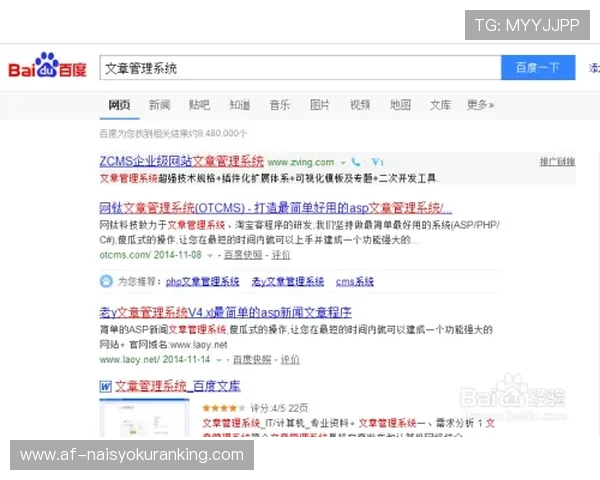
Task: Open 百度快照 for the otcms.com result
Action: click(x=243, y=255)
